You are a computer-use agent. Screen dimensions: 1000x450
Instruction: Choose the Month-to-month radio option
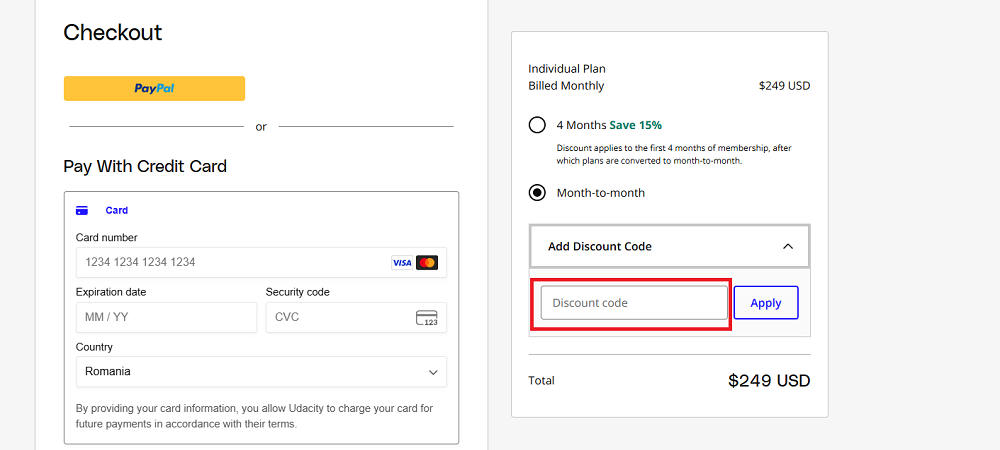click(537, 193)
